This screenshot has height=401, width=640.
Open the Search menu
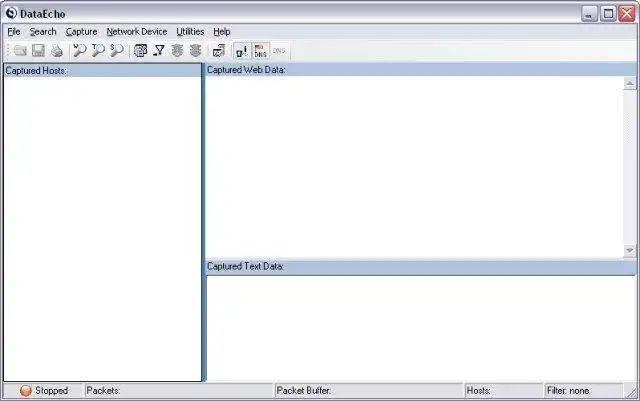tap(43, 31)
